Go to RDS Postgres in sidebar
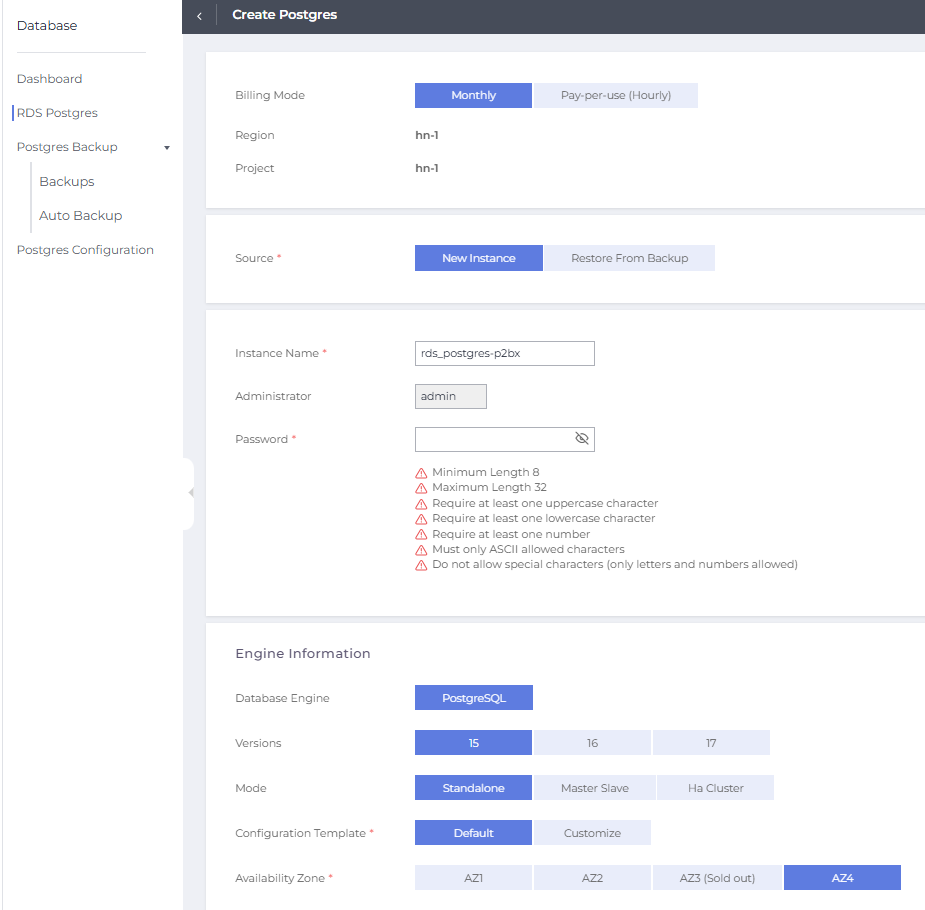 pos(57,113)
